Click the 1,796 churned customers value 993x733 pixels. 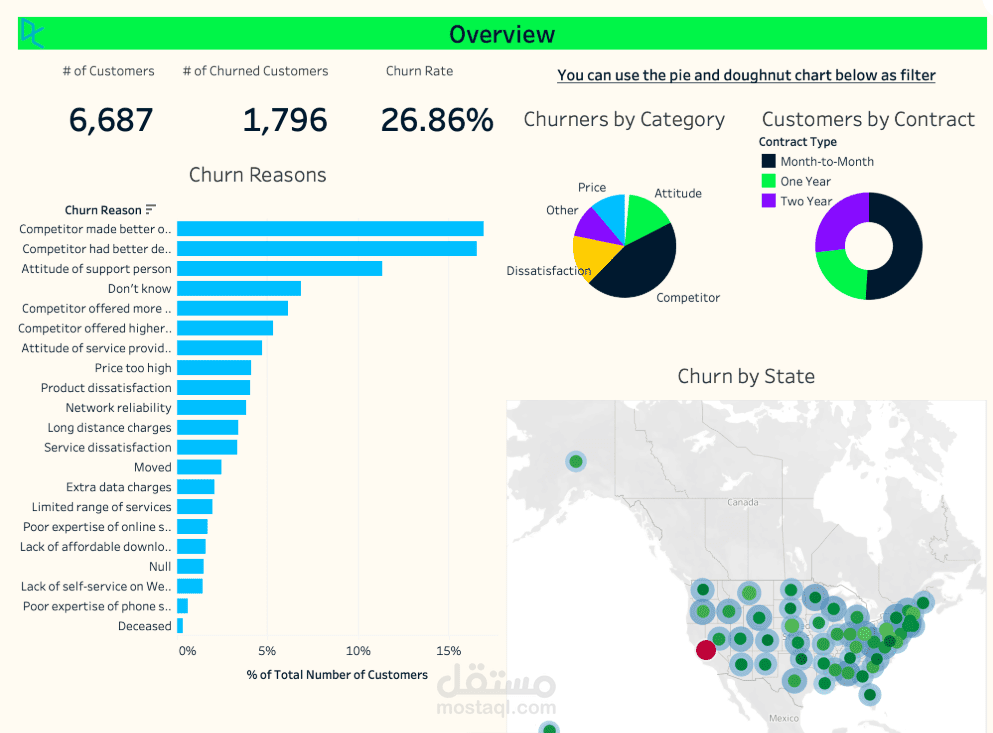click(285, 120)
